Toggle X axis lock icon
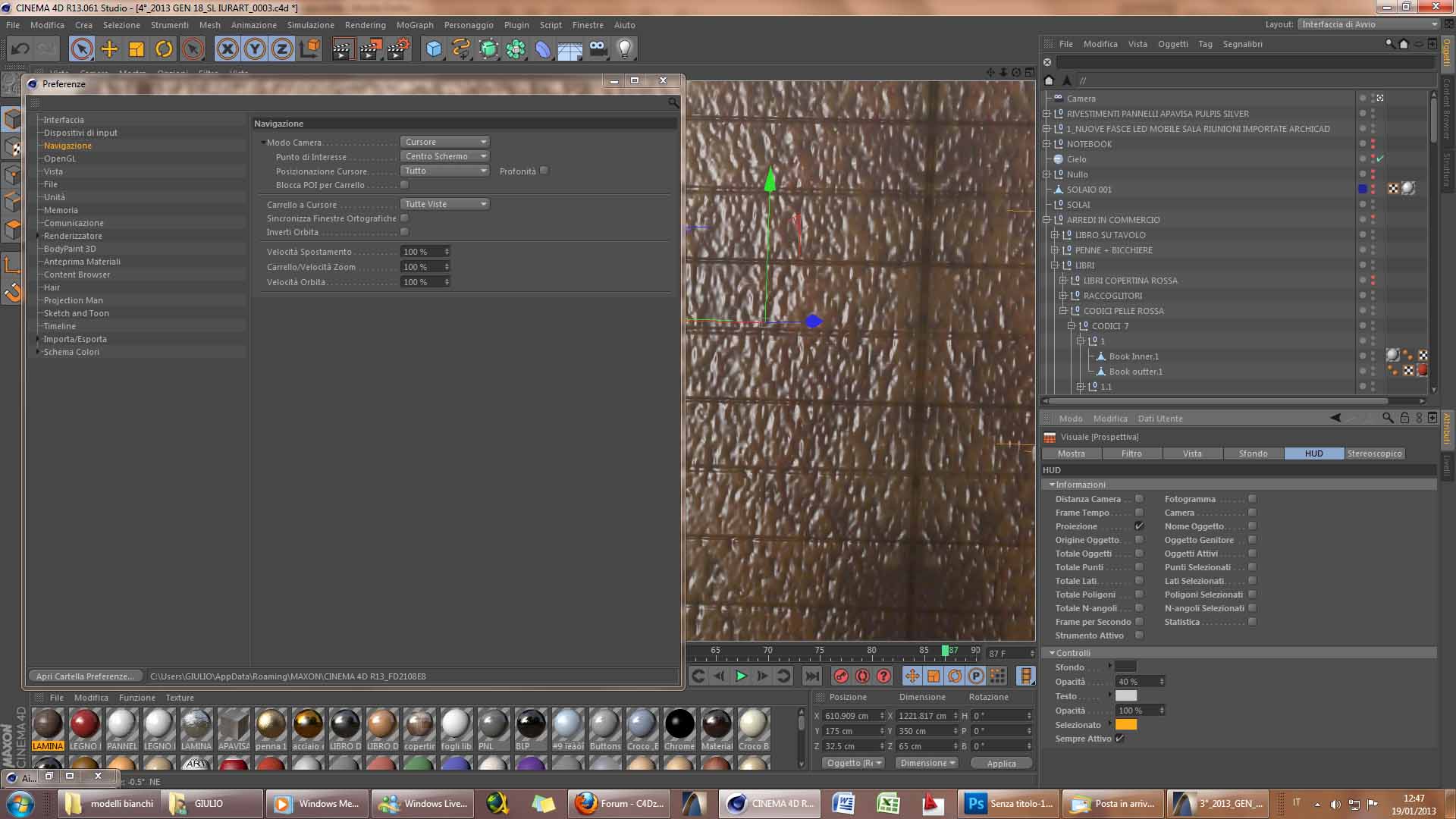The image size is (1456, 819). pyautogui.click(x=227, y=49)
